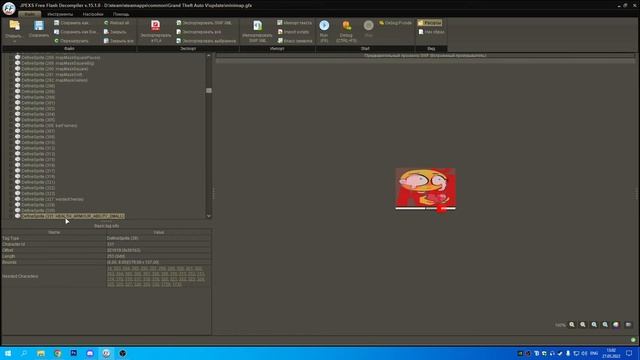The image size is (640, 360).
Task: Open the Help ribbon tab
Action: (121, 14)
